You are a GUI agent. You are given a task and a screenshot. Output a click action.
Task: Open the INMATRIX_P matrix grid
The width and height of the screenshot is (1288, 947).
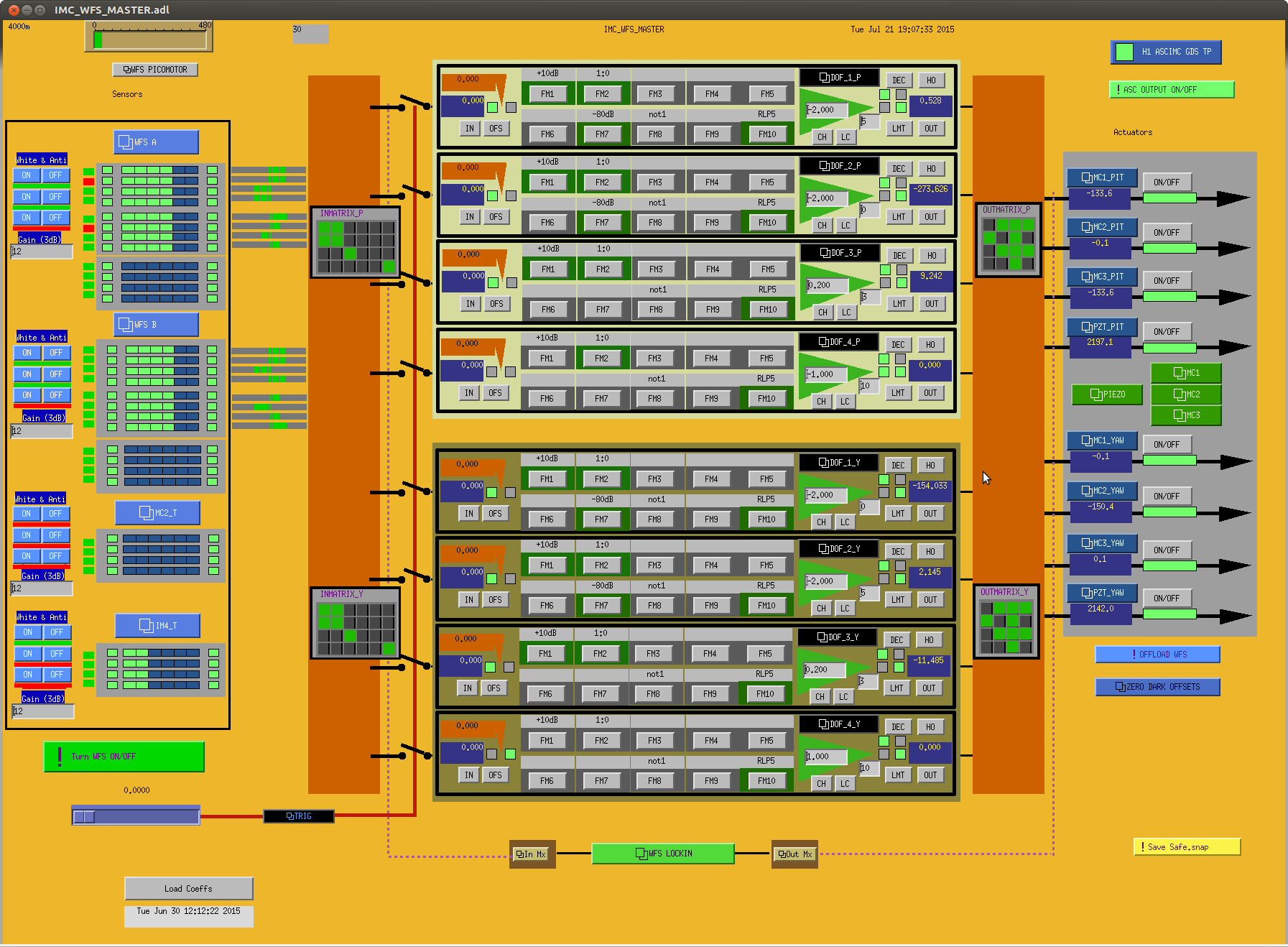pos(356,242)
